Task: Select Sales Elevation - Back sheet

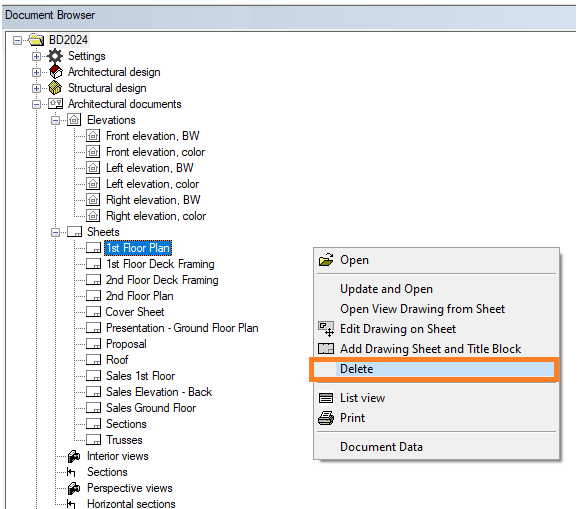Action: pos(159,392)
